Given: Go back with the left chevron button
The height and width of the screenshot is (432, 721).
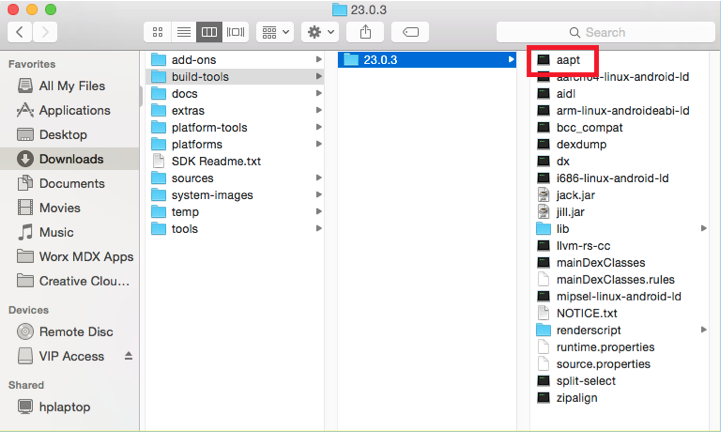Looking at the screenshot, I should click(20, 32).
